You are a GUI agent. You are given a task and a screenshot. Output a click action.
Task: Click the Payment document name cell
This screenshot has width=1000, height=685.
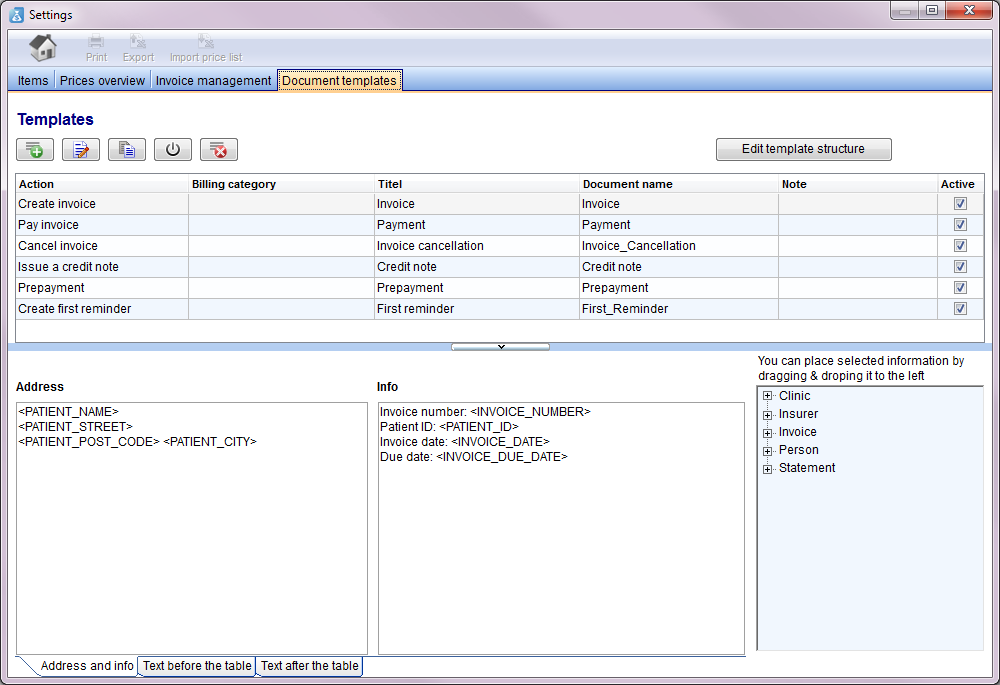point(679,225)
